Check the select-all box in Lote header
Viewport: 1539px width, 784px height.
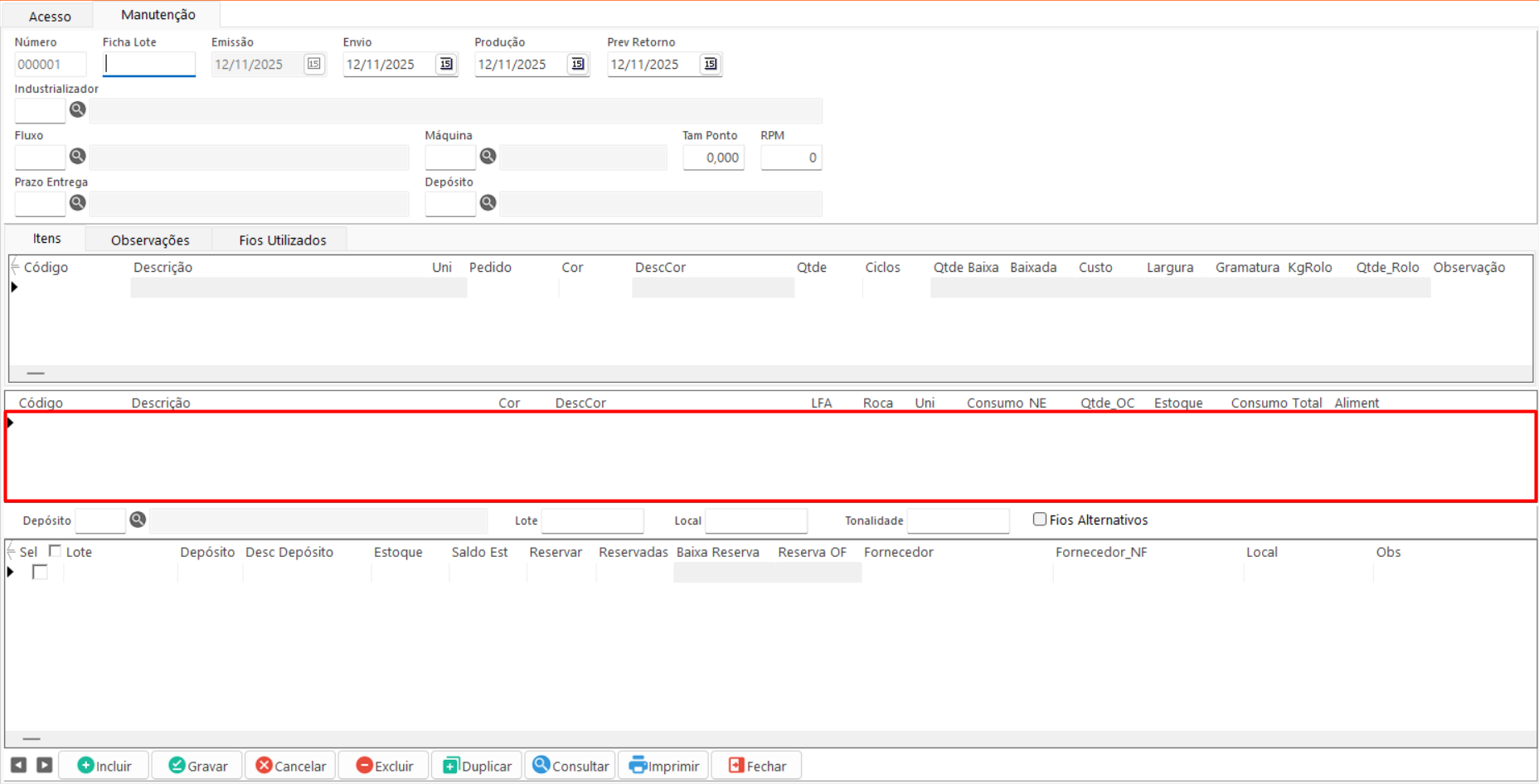[55, 551]
